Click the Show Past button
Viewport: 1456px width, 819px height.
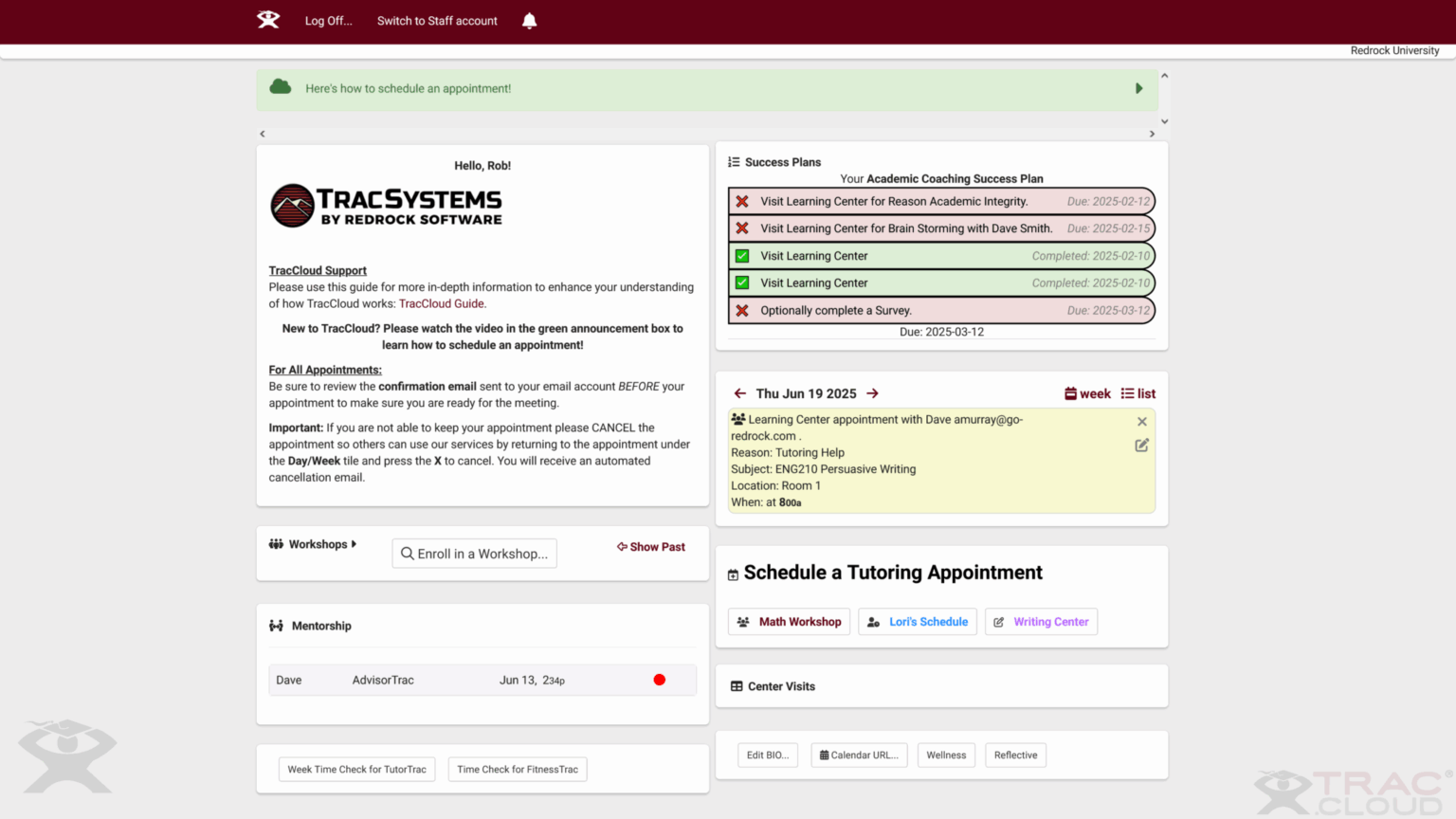[x=650, y=547]
